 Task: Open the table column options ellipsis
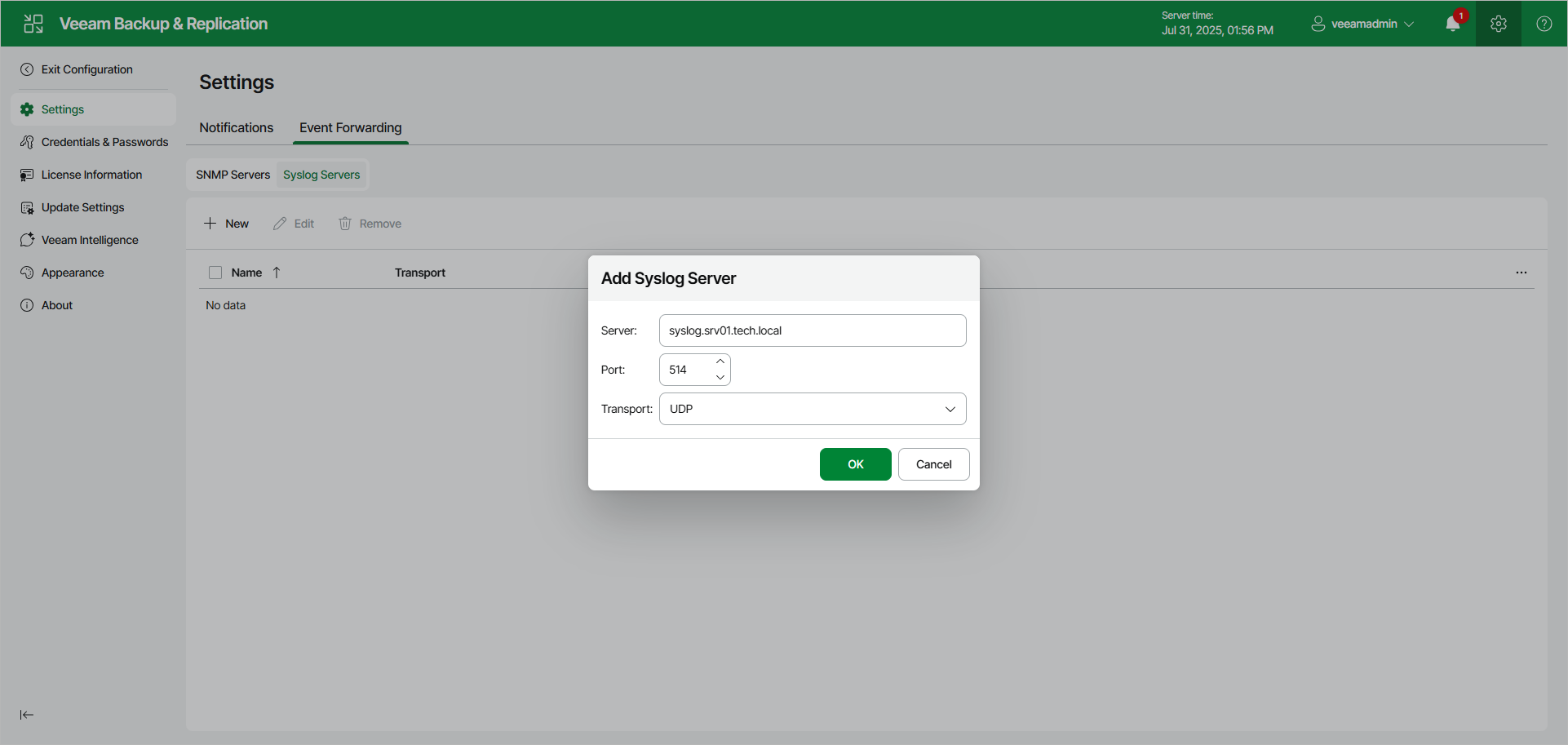[1521, 273]
